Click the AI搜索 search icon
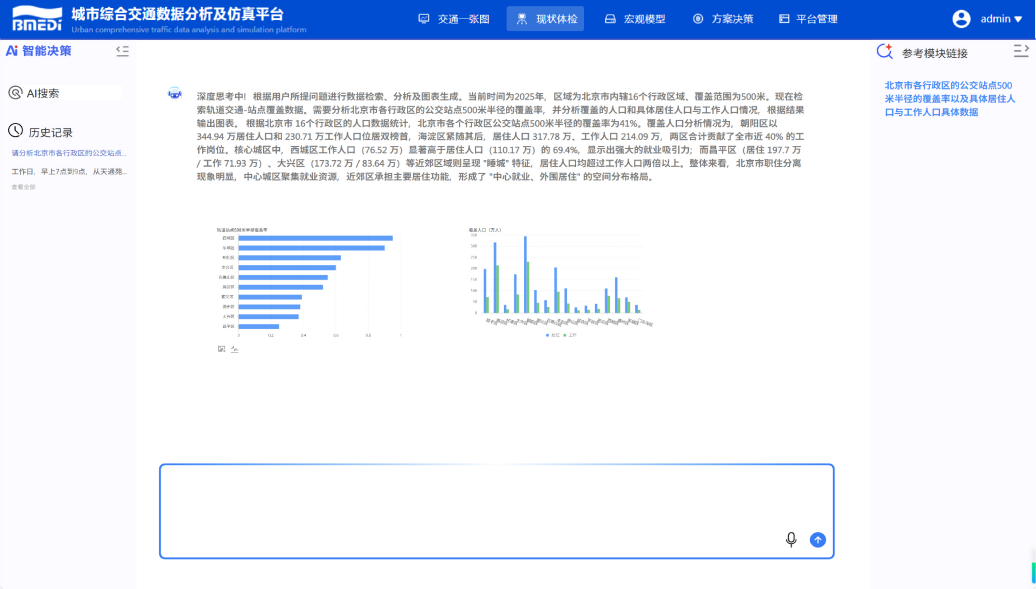Screen dimensions: 1036x589 [15, 93]
